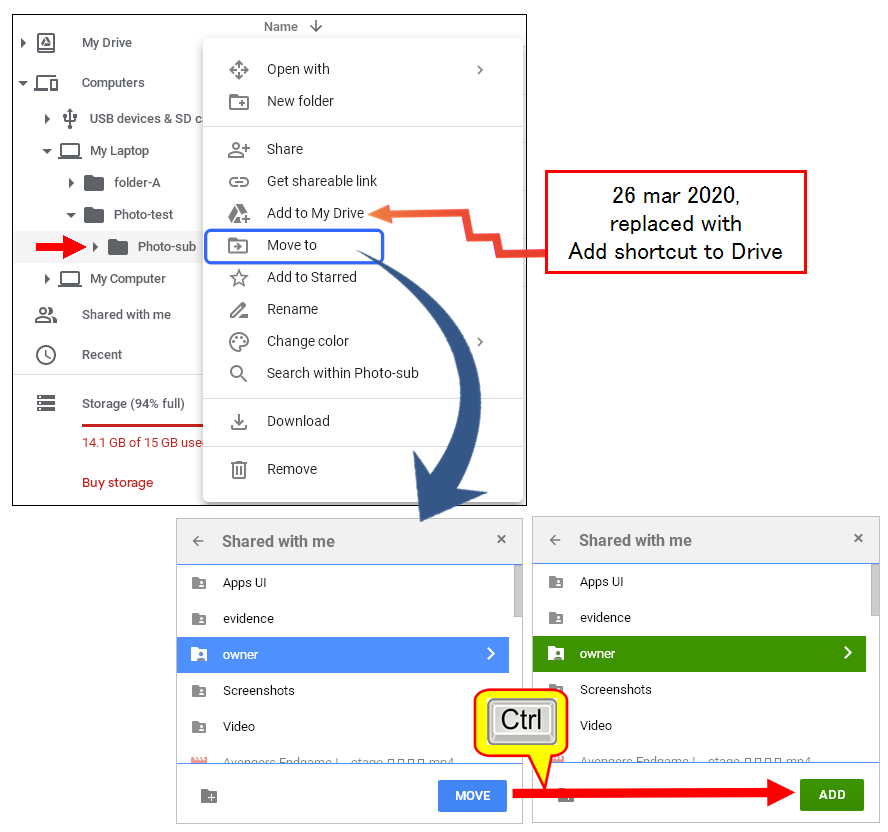Viewport: 888px width, 832px height.
Task: Open owner folder chevron in Move dialog
Action: [491, 654]
